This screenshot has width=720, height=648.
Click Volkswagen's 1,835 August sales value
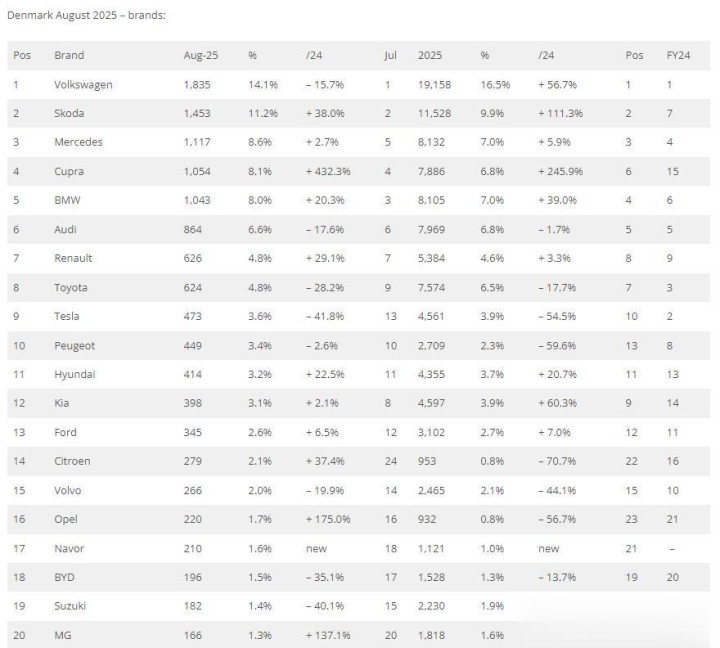click(197, 84)
